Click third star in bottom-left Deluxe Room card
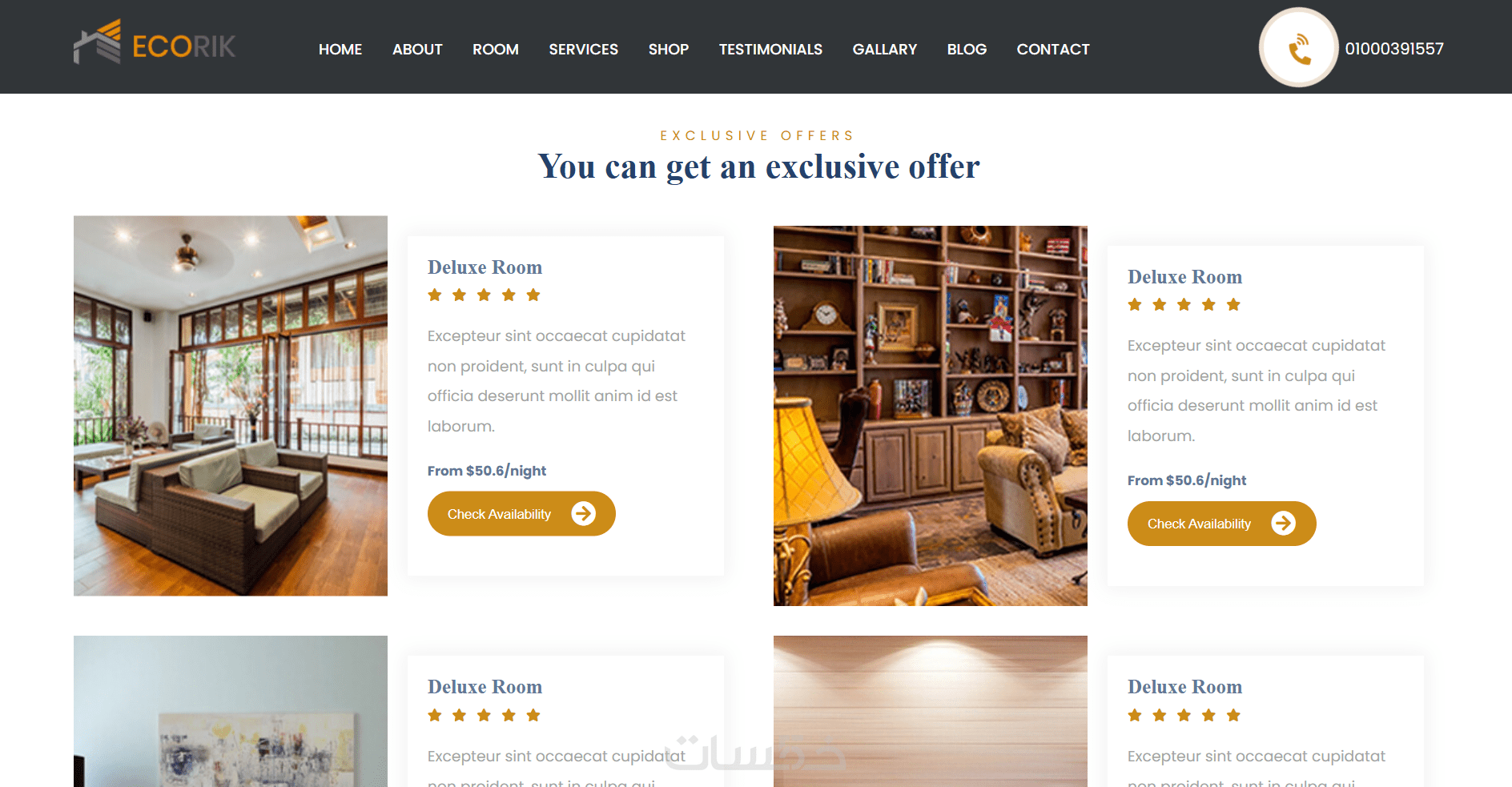Viewport: 1512px width, 787px height. pos(484,716)
